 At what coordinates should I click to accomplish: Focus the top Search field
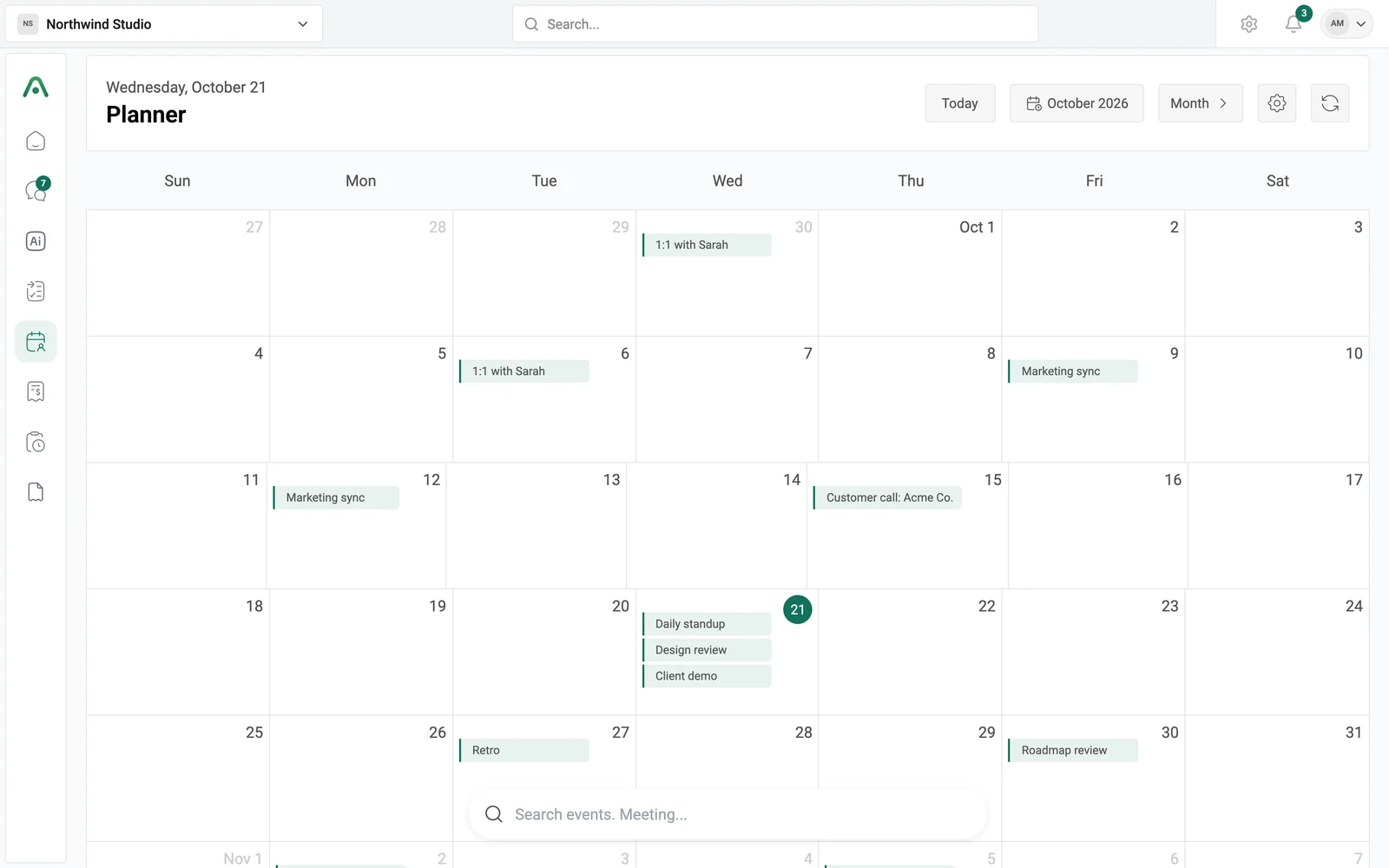pyautogui.click(x=775, y=24)
